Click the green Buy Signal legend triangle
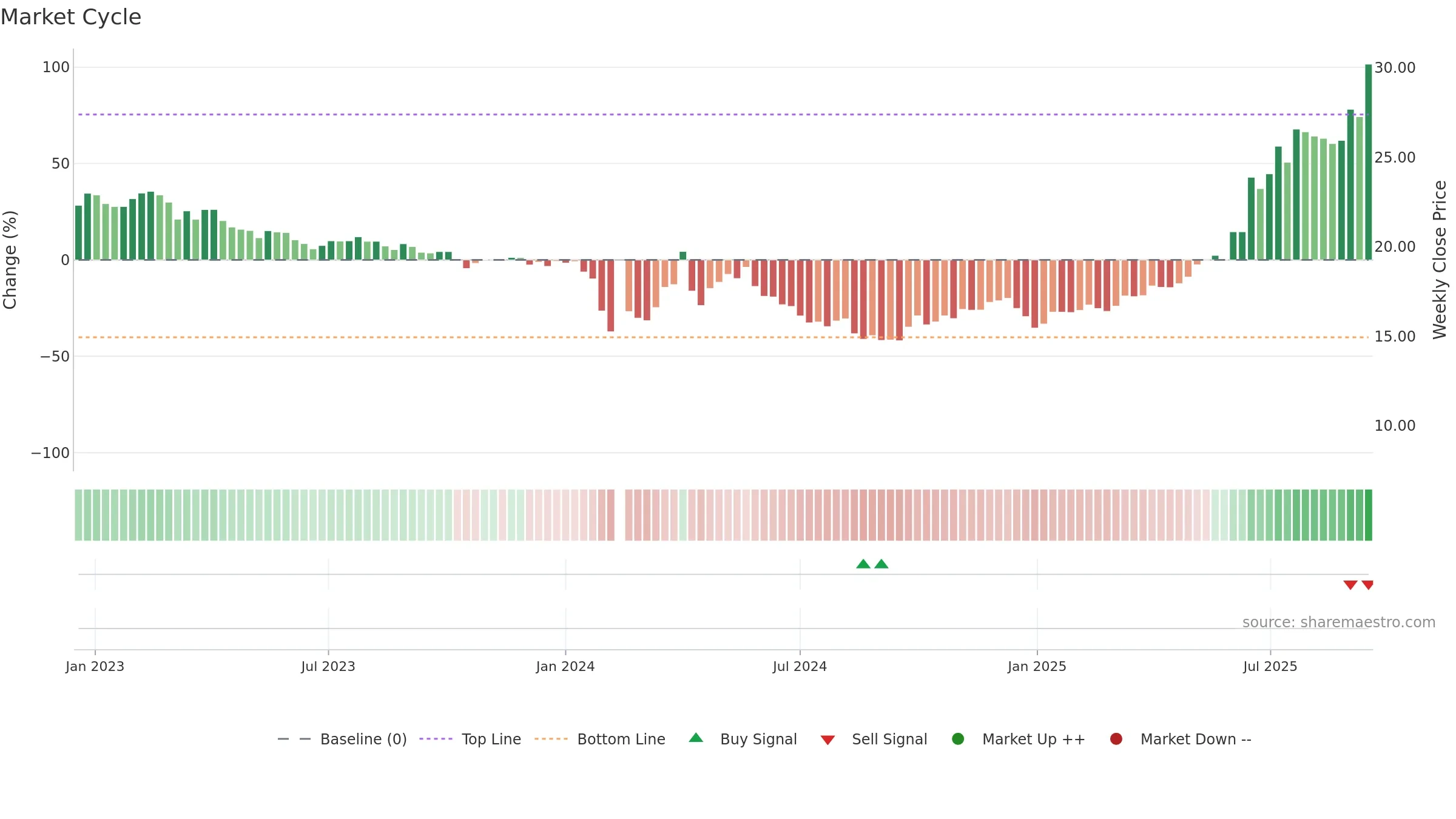Viewport: 1456px width, 819px height. coord(696,738)
